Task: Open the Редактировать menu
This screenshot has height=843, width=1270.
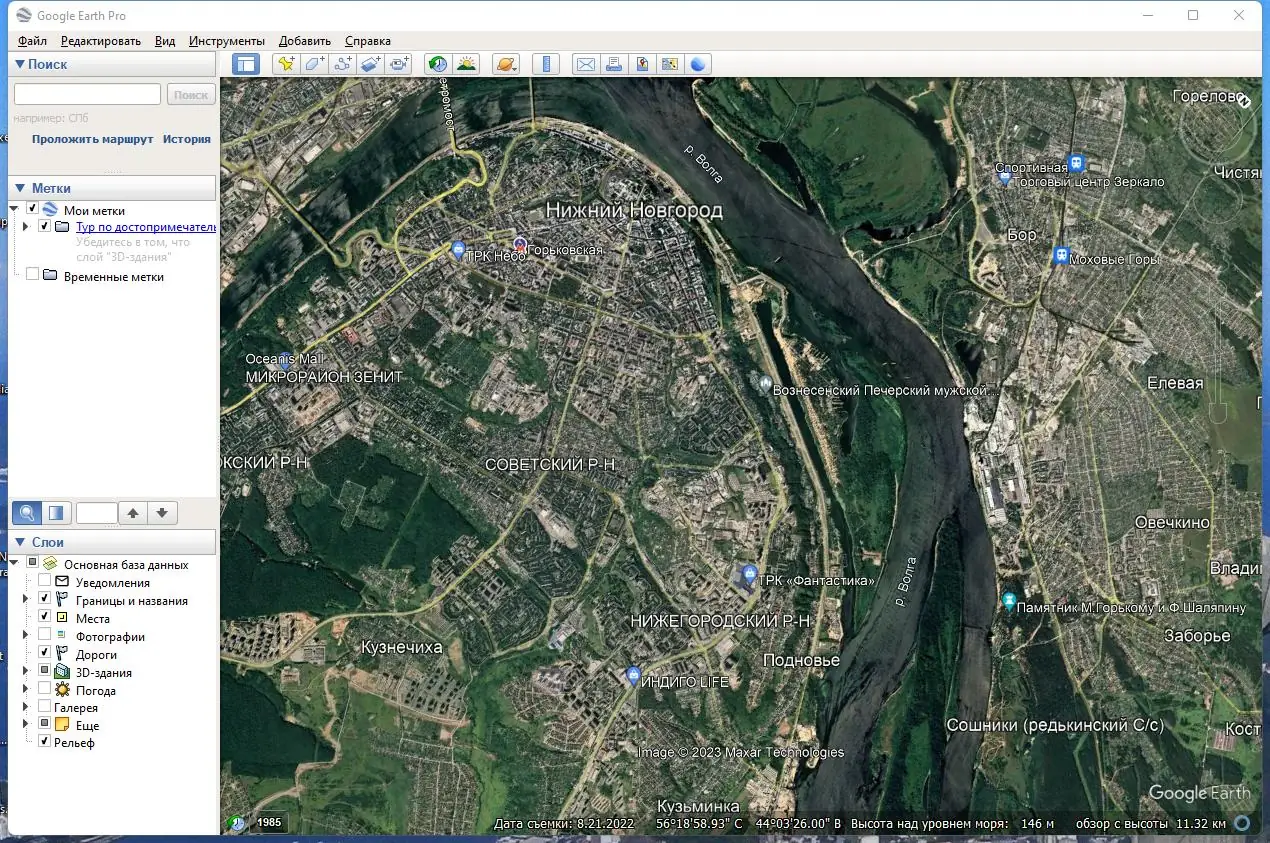Action: [101, 41]
